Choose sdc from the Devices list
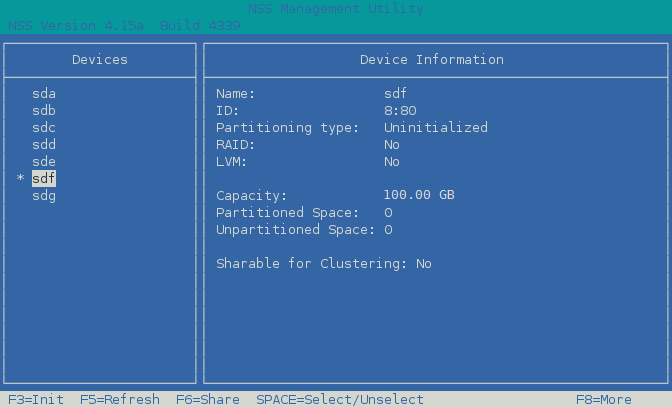672x407 pixels. point(44,128)
